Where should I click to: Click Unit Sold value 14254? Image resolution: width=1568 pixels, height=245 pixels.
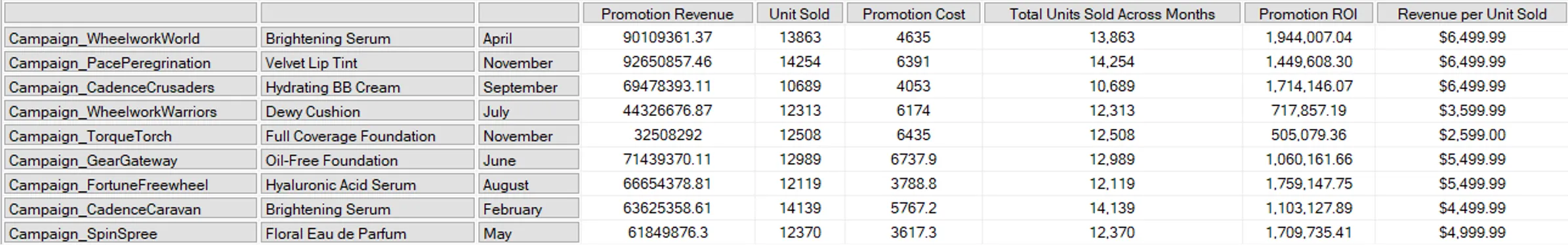click(800, 62)
